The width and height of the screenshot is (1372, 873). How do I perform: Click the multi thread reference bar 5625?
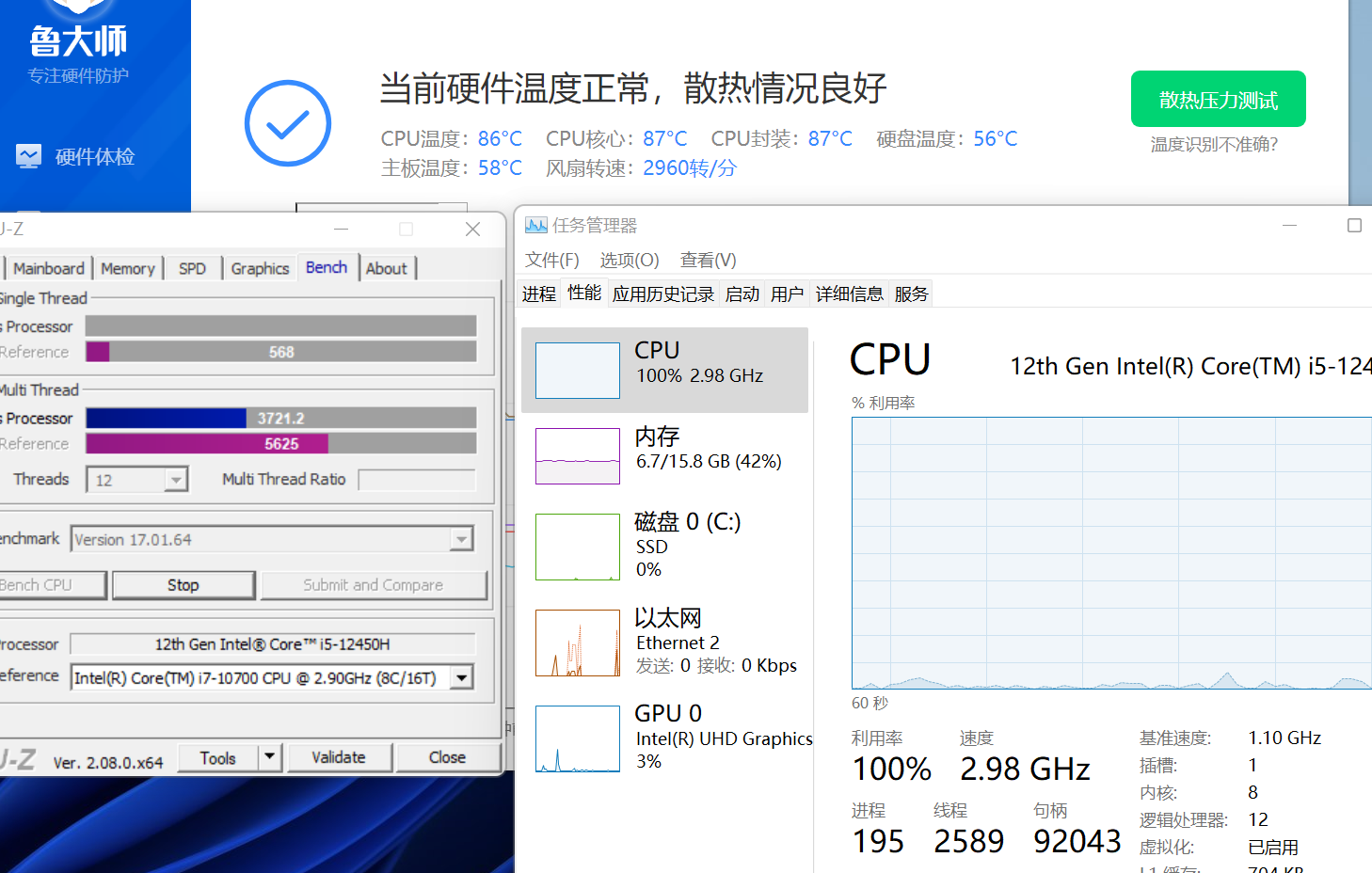pyautogui.click(x=280, y=443)
